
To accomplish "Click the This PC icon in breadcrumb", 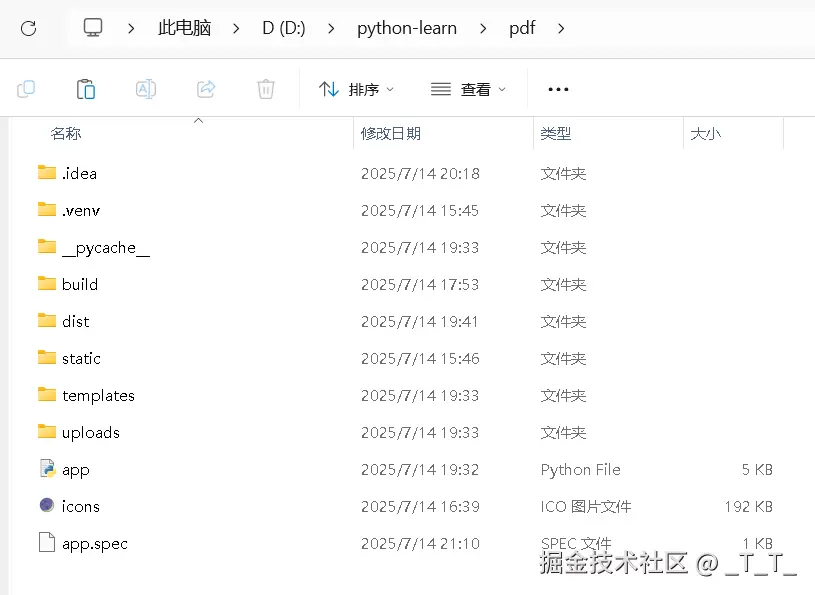I will (x=92, y=28).
